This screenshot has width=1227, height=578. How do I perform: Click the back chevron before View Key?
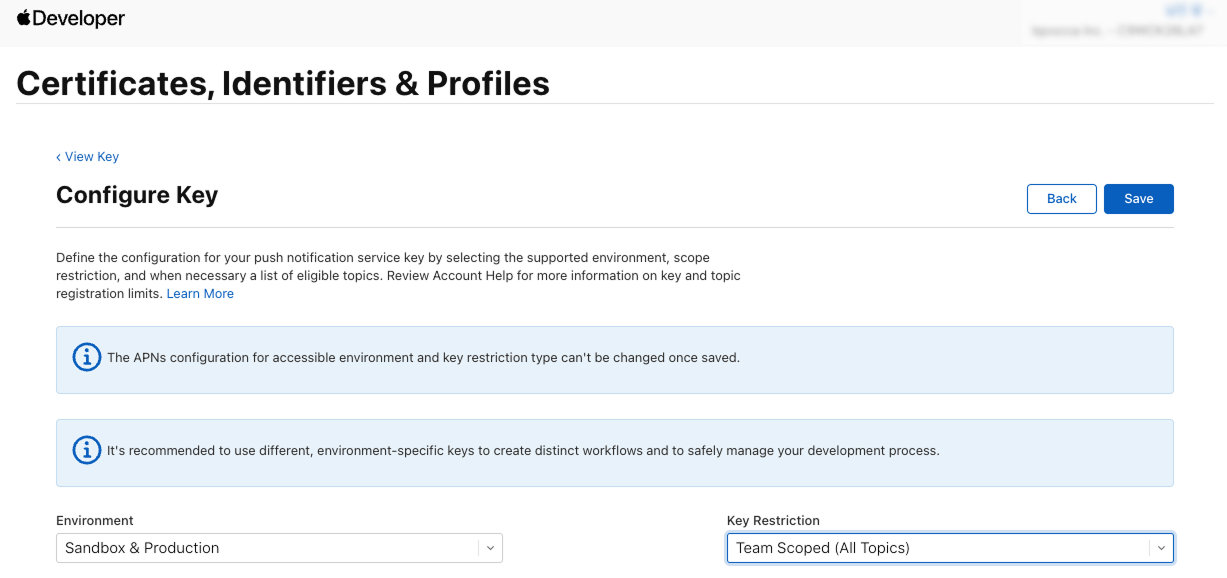pos(58,157)
